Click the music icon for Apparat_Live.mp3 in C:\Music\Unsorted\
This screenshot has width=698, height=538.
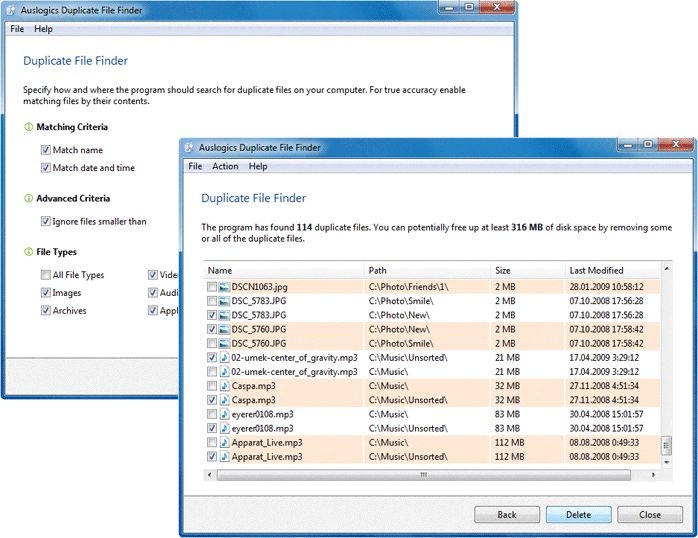224,457
